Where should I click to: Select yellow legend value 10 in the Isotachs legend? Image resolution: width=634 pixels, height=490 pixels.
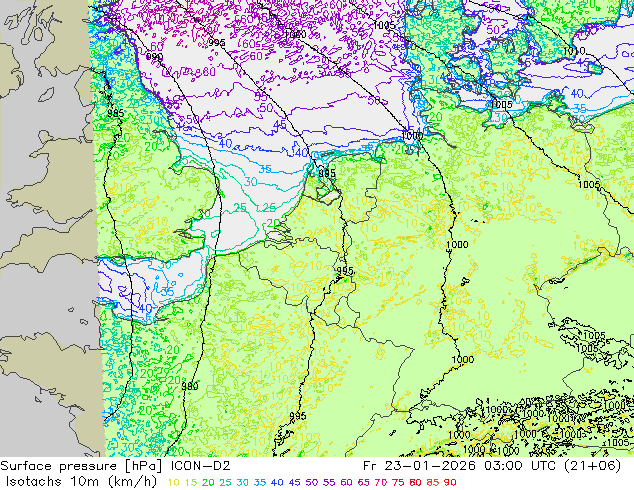pos(173,482)
